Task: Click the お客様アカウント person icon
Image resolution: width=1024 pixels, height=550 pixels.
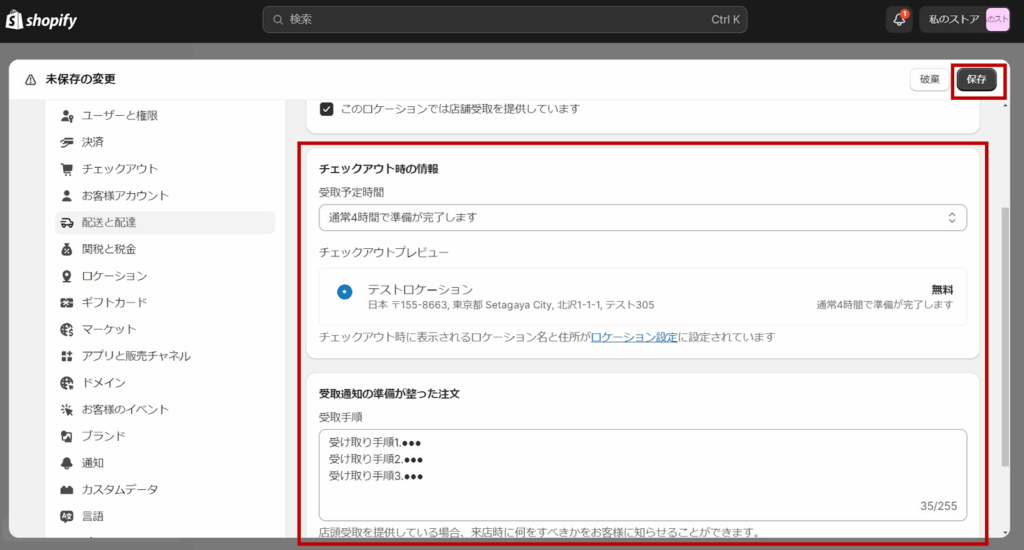Action: (x=67, y=196)
